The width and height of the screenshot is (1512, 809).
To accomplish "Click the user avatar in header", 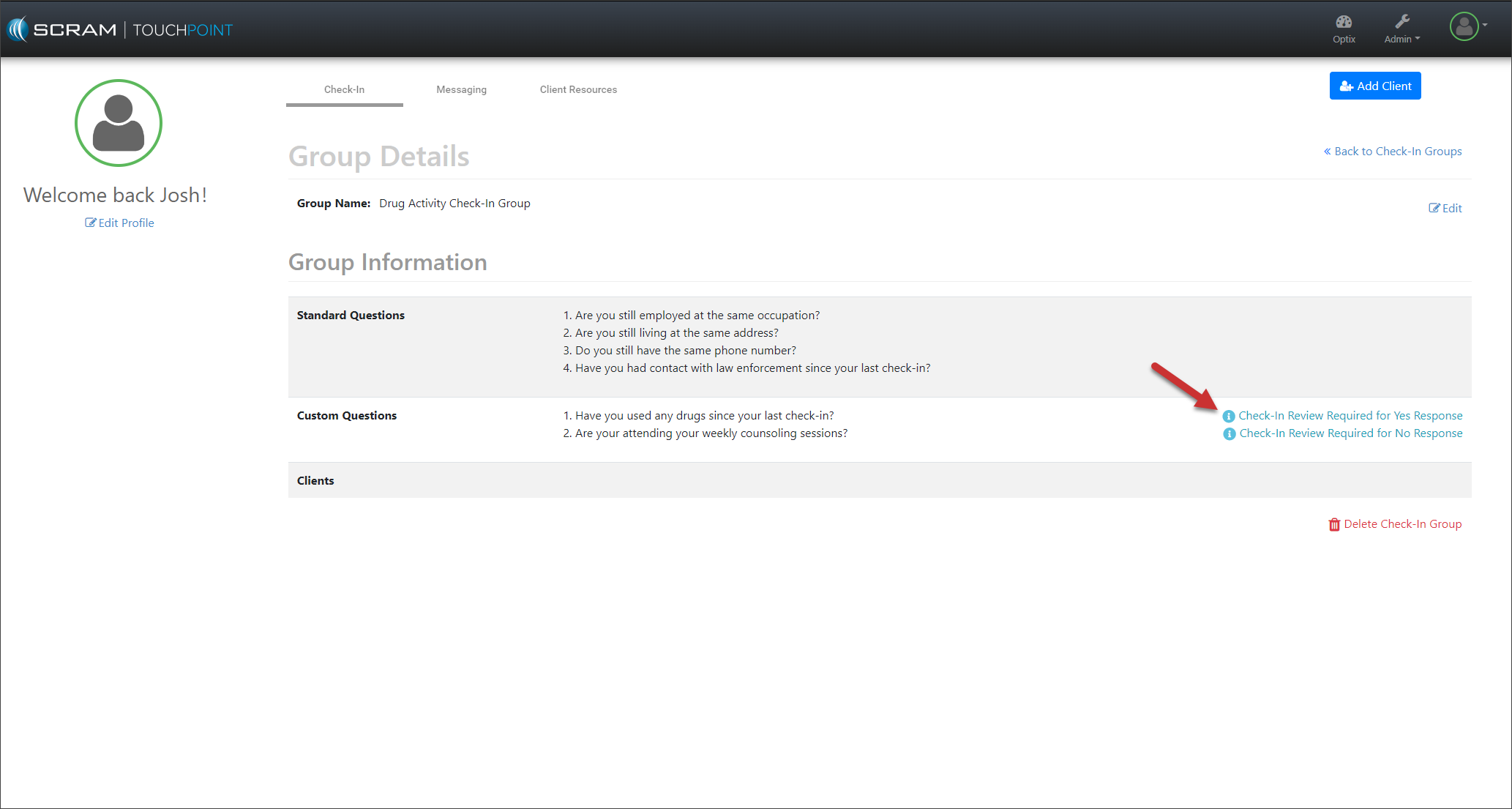I will [x=1464, y=27].
